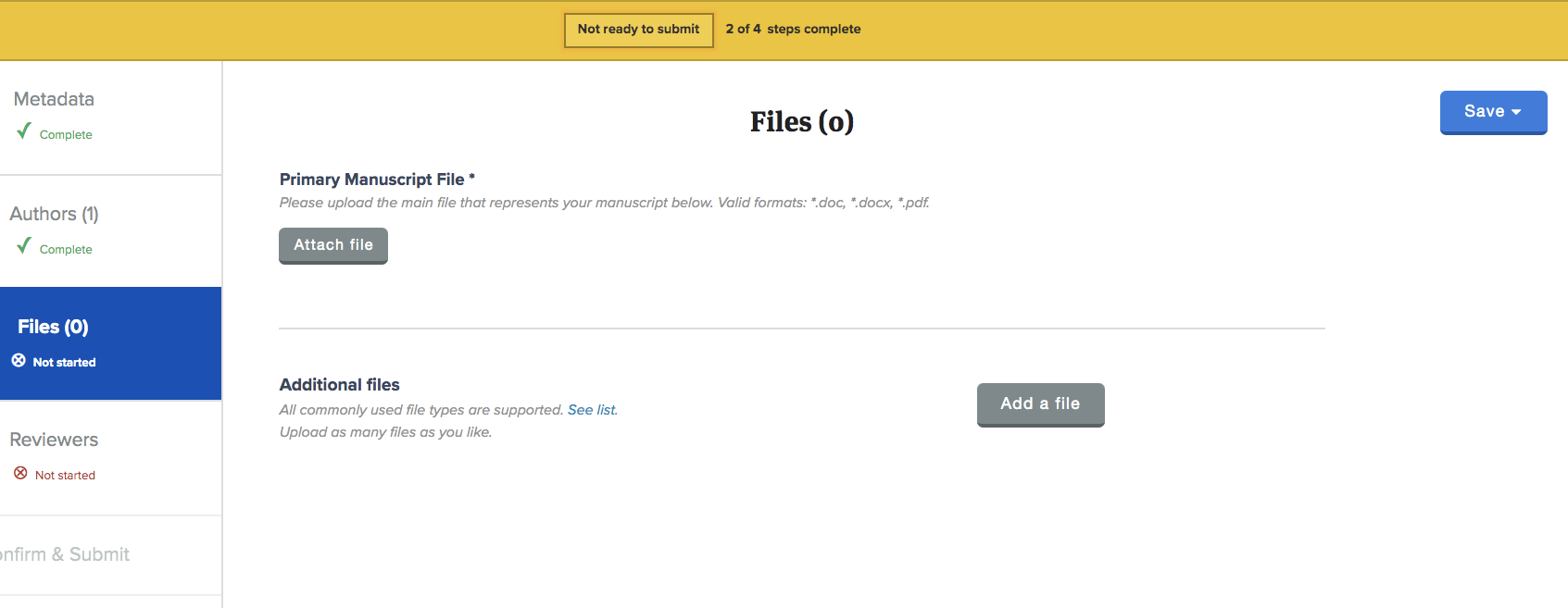
Task: Click the Additional files heading
Action: point(340,385)
